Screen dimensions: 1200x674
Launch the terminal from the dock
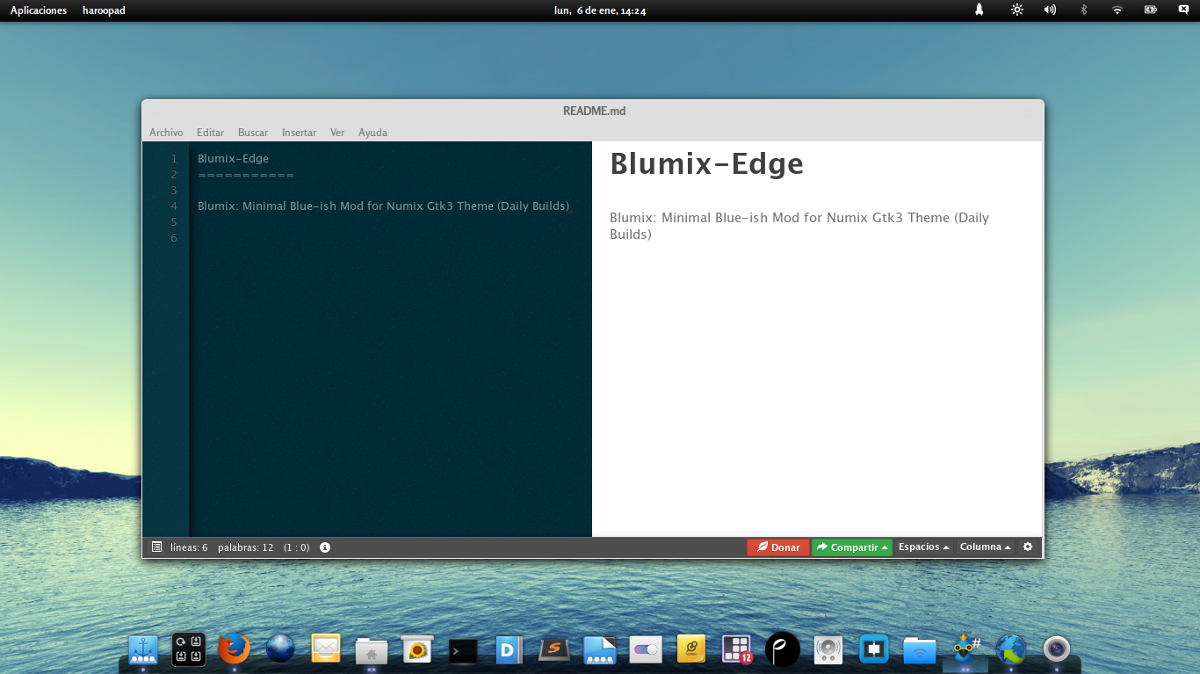(x=463, y=652)
